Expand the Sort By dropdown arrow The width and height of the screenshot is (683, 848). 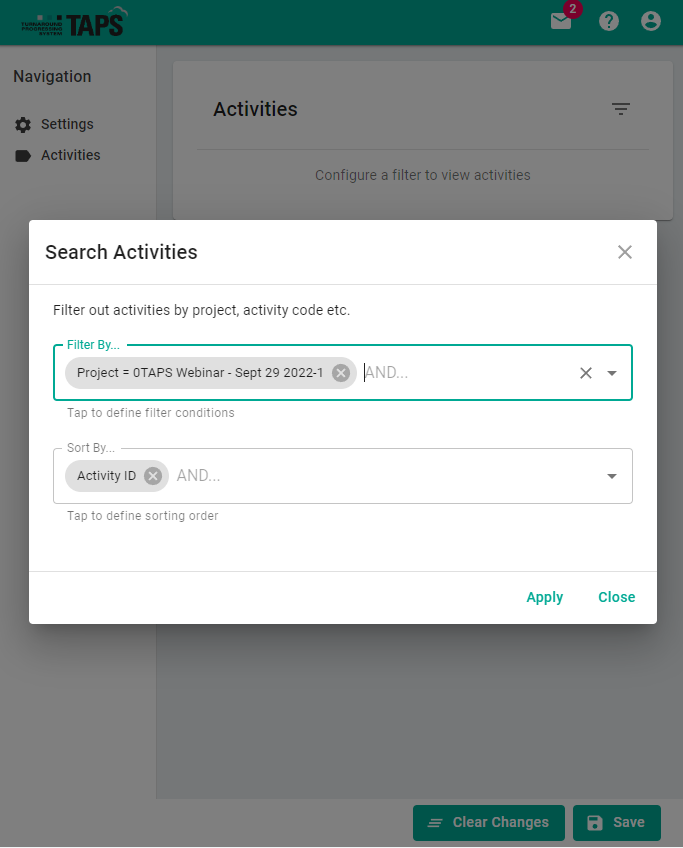click(x=612, y=476)
